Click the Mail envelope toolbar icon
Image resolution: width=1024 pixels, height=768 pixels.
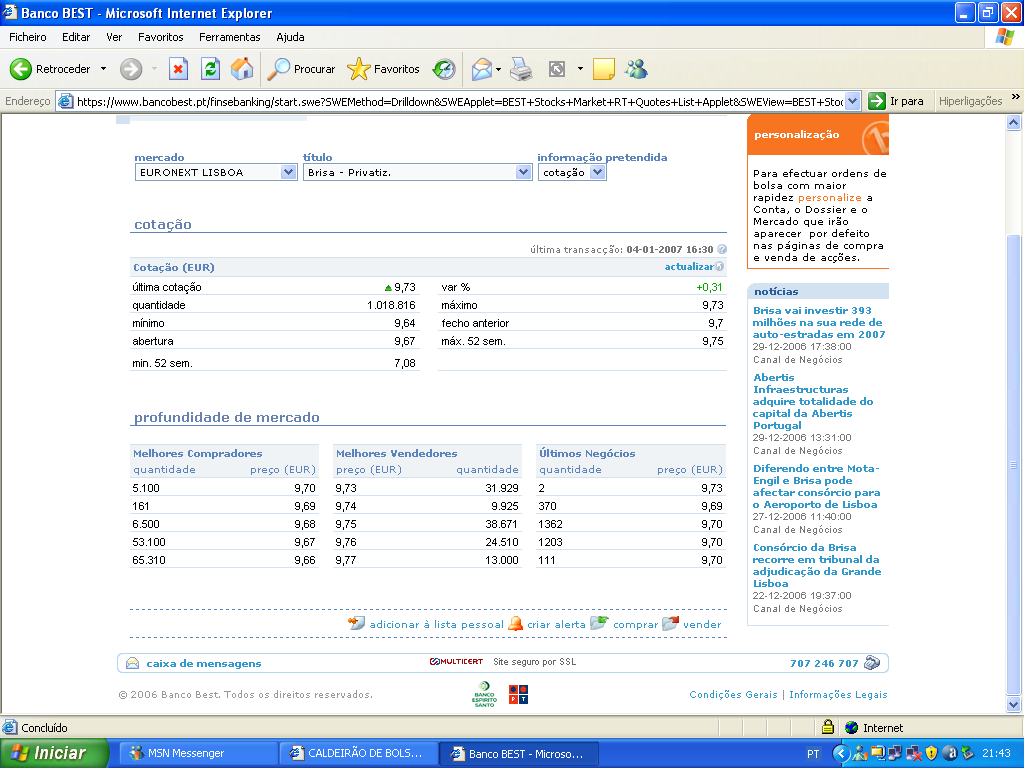[x=481, y=69]
